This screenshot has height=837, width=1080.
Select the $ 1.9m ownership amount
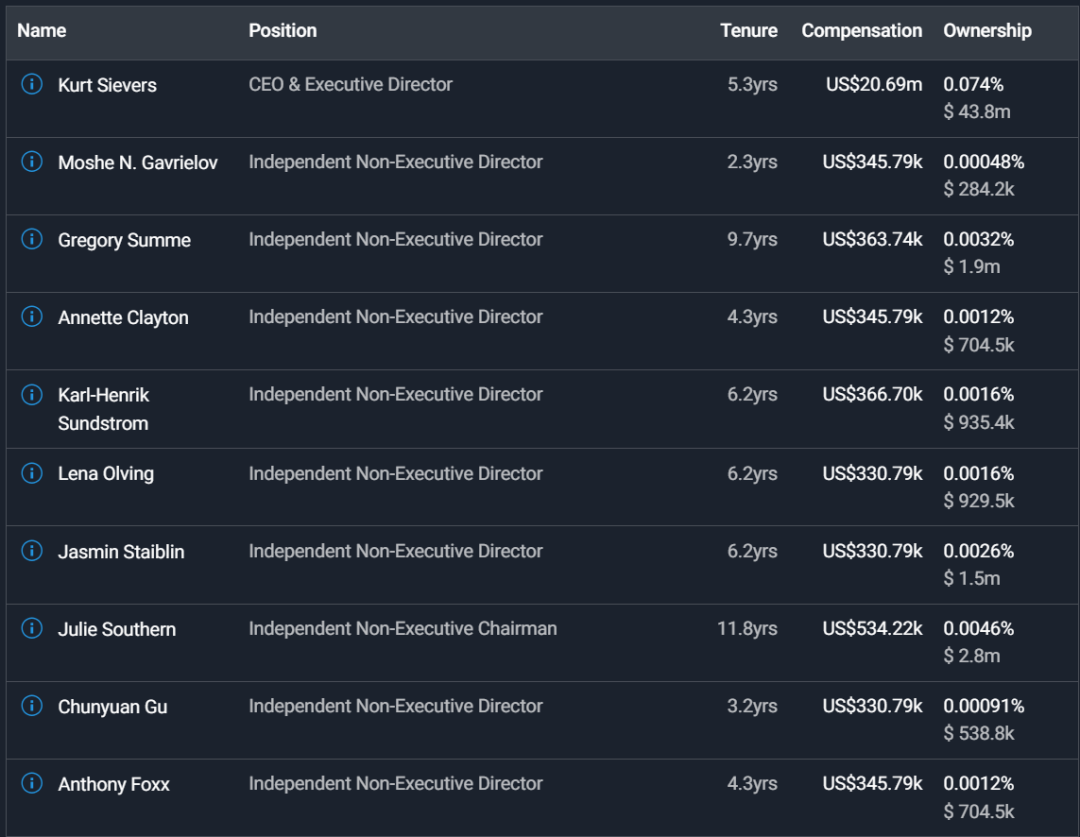972,267
